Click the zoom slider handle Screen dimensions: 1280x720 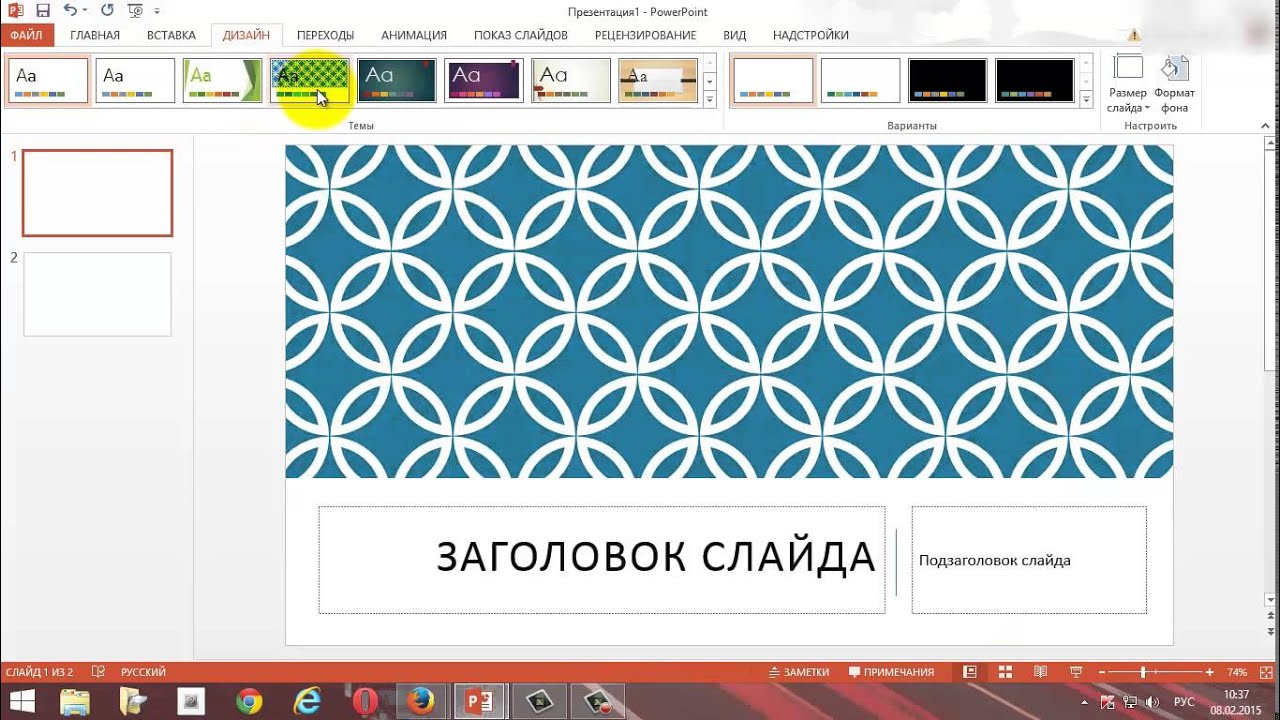1143,672
